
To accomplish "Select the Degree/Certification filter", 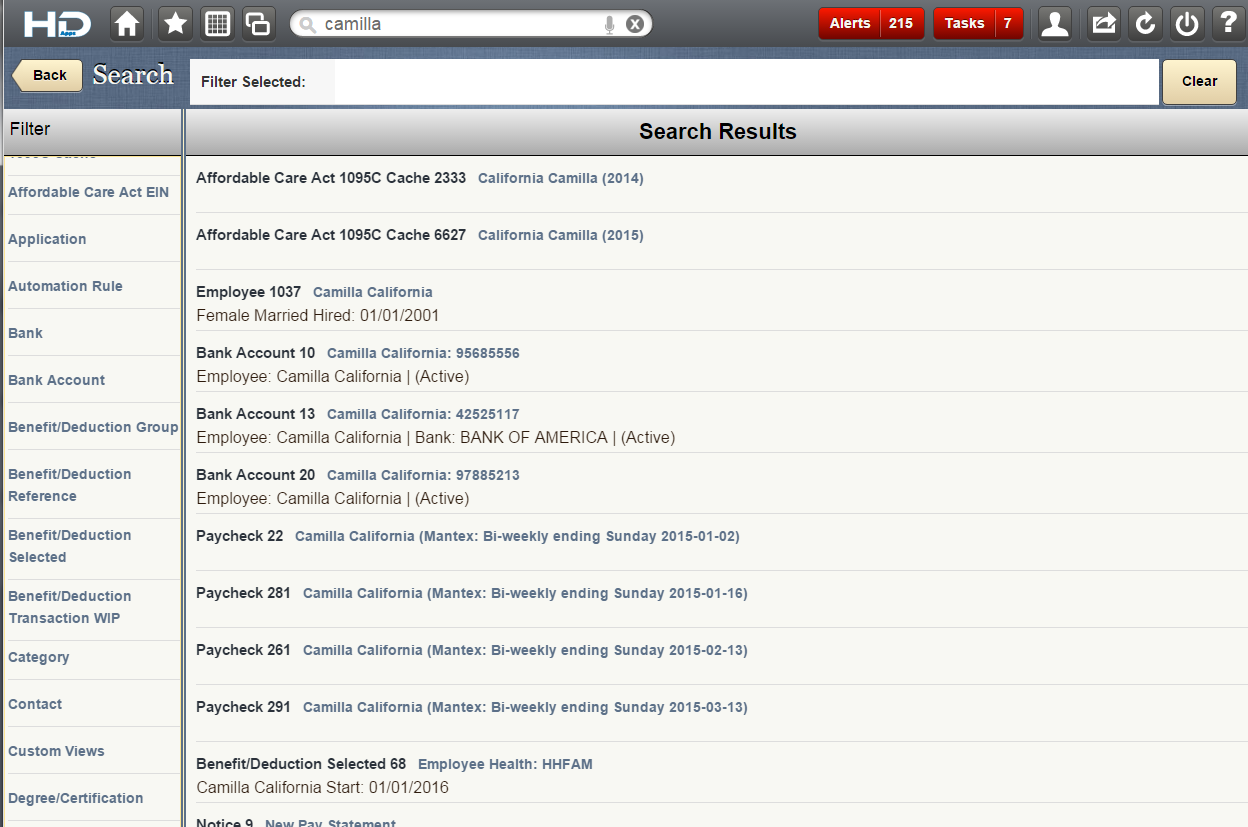I will (75, 798).
